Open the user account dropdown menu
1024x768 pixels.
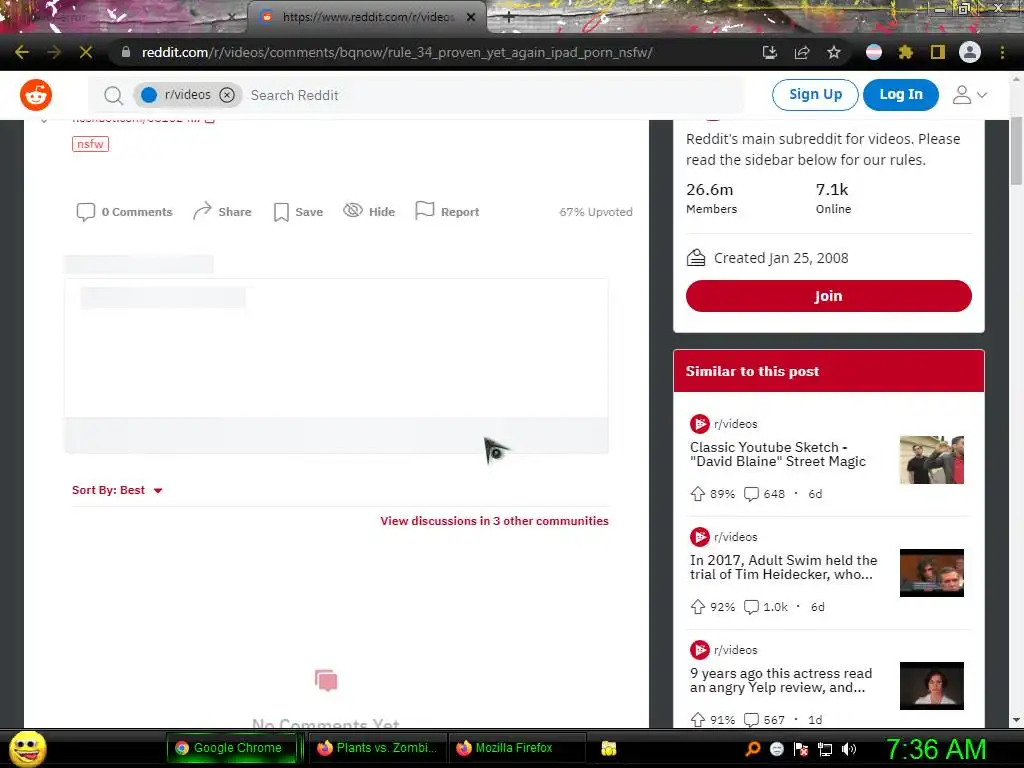tap(970, 95)
